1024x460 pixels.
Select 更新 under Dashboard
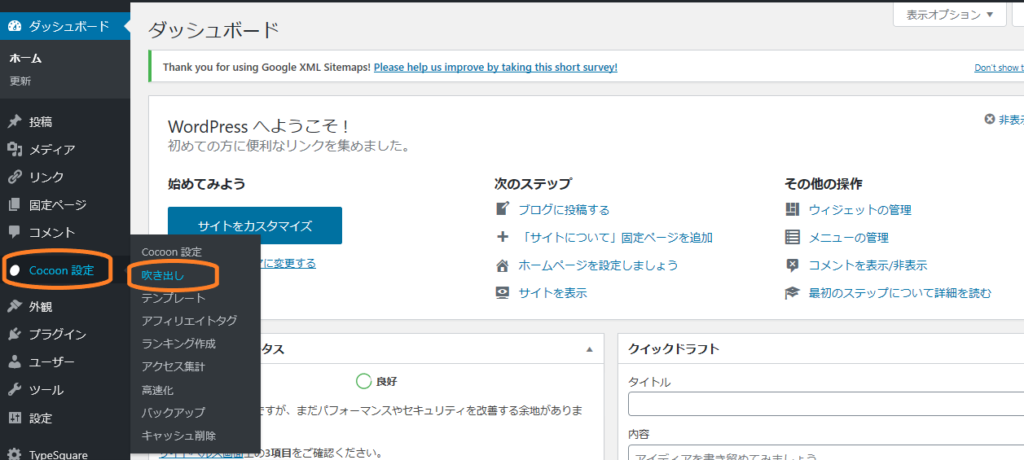tap(20, 82)
